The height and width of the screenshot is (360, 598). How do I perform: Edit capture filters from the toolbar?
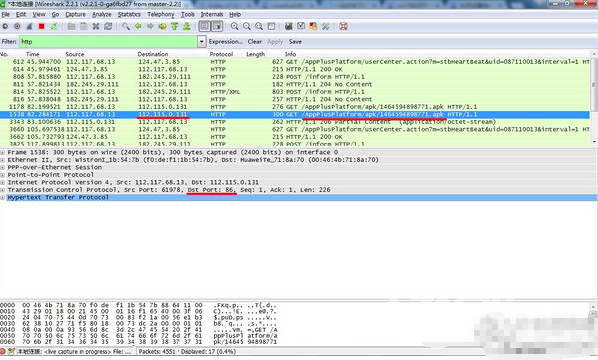[289, 26]
